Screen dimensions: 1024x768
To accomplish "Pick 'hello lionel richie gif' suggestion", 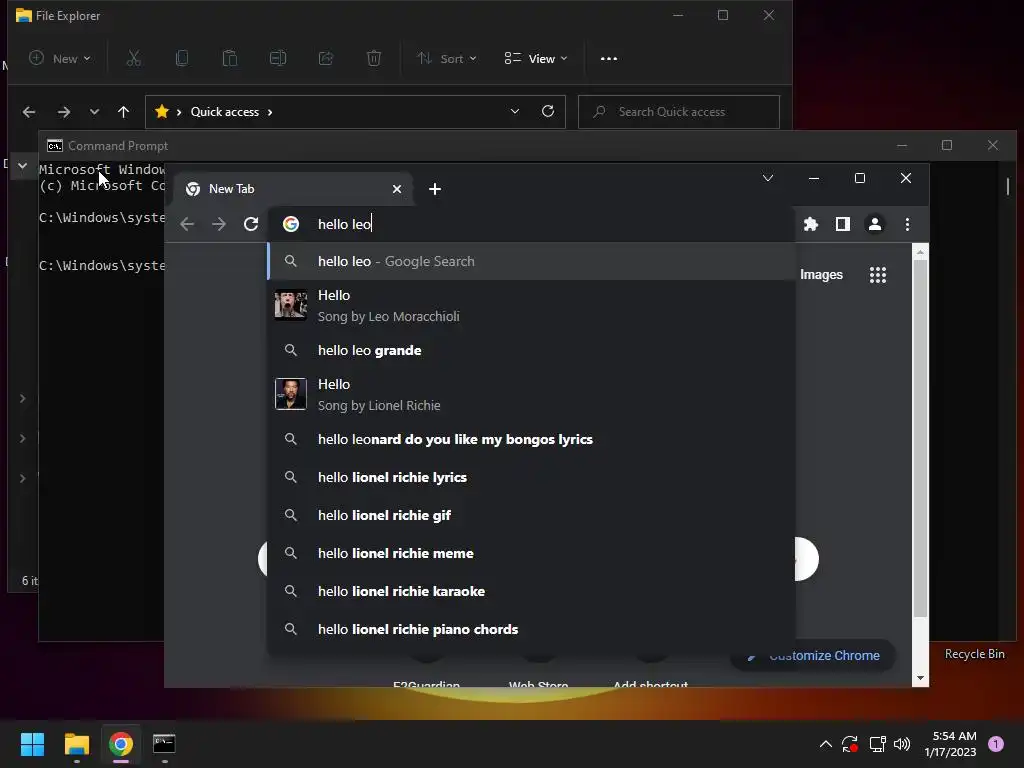I will click(x=532, y=515).
